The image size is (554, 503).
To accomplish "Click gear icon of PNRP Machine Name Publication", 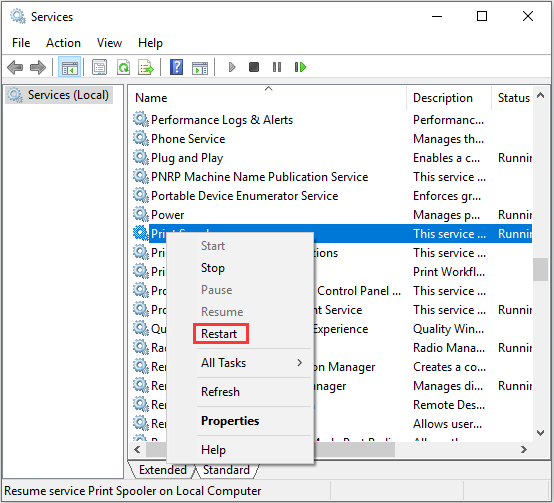I will 141,176.
